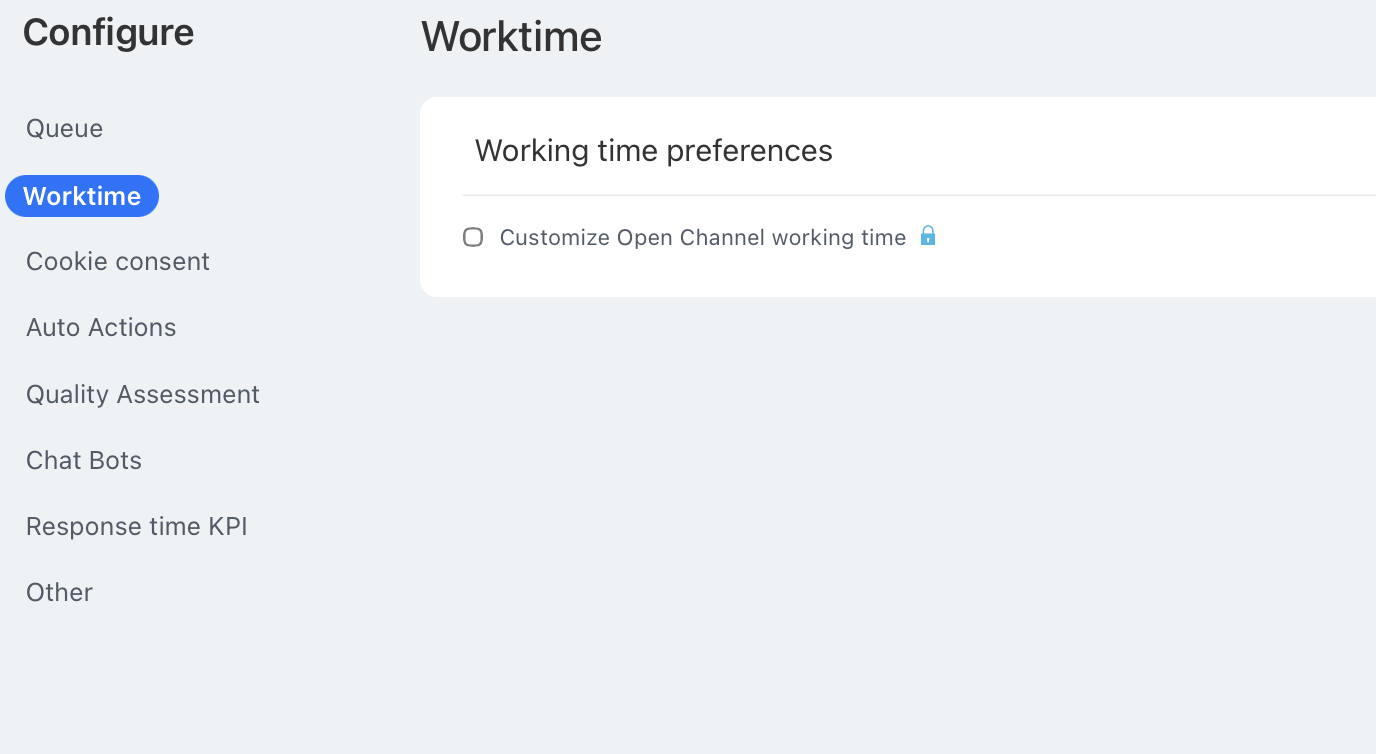Viewport: 1376px width, 754px height.
Task: Select the highlighted Worktime sidebar item
Action: pyautogui.click(x=82, y=196)
